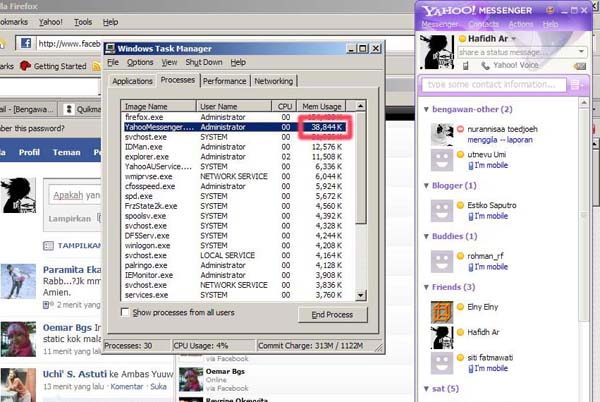Viewport: 600px width, 402px height.
Task: Click the mobile icon under utnevu Umi
Action: 471,166
